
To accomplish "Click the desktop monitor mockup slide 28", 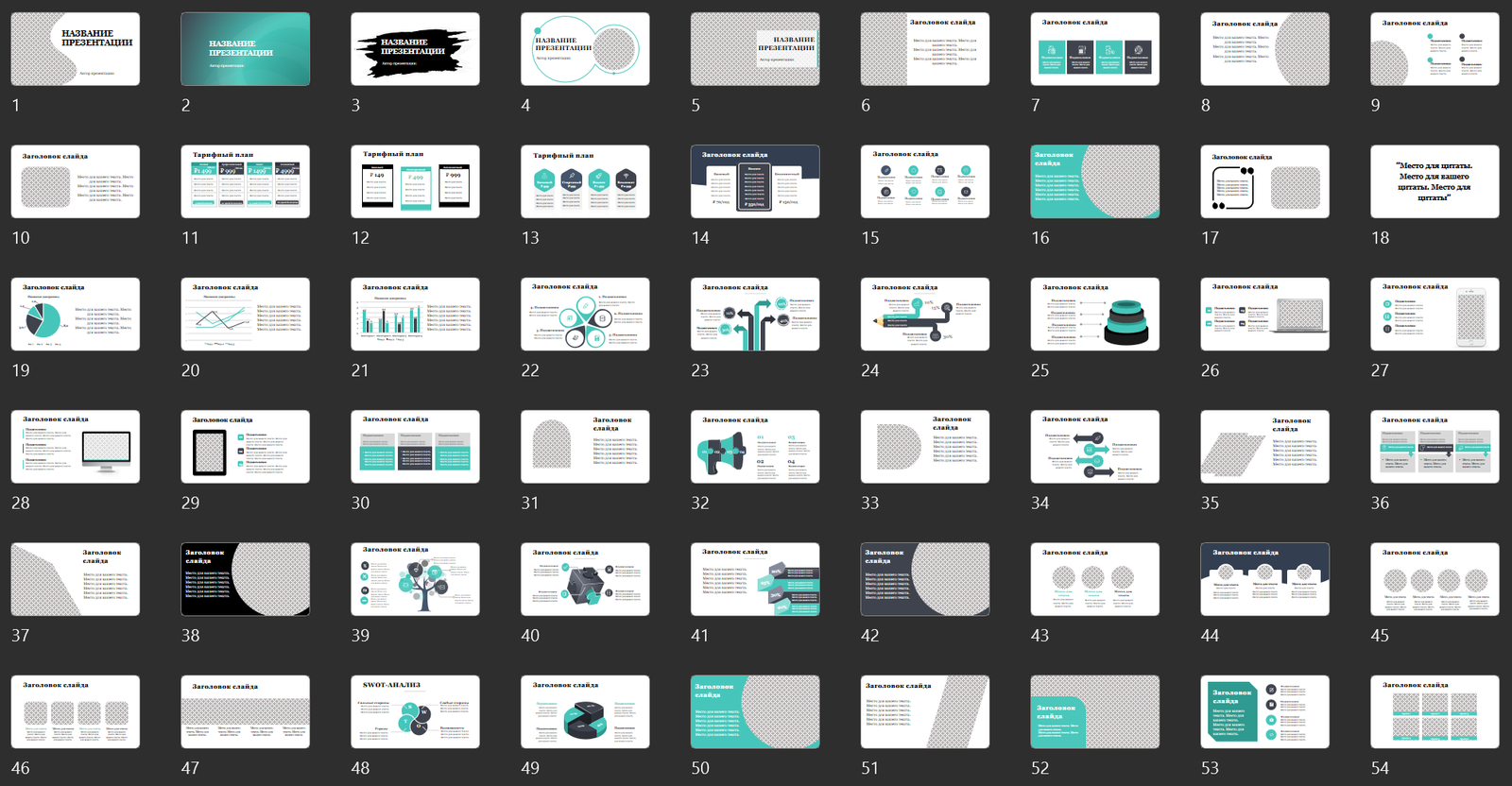I will pyautogui.click(x=75, y=447).
